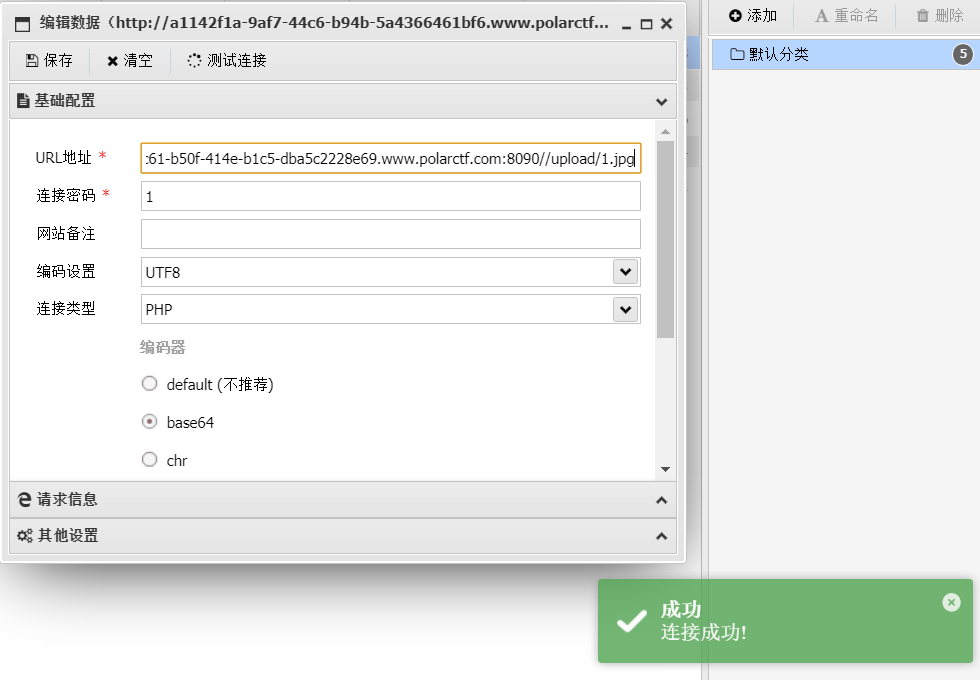Click the green success checkmark icon
980x680 pixels.
click(x=632, y=621)
